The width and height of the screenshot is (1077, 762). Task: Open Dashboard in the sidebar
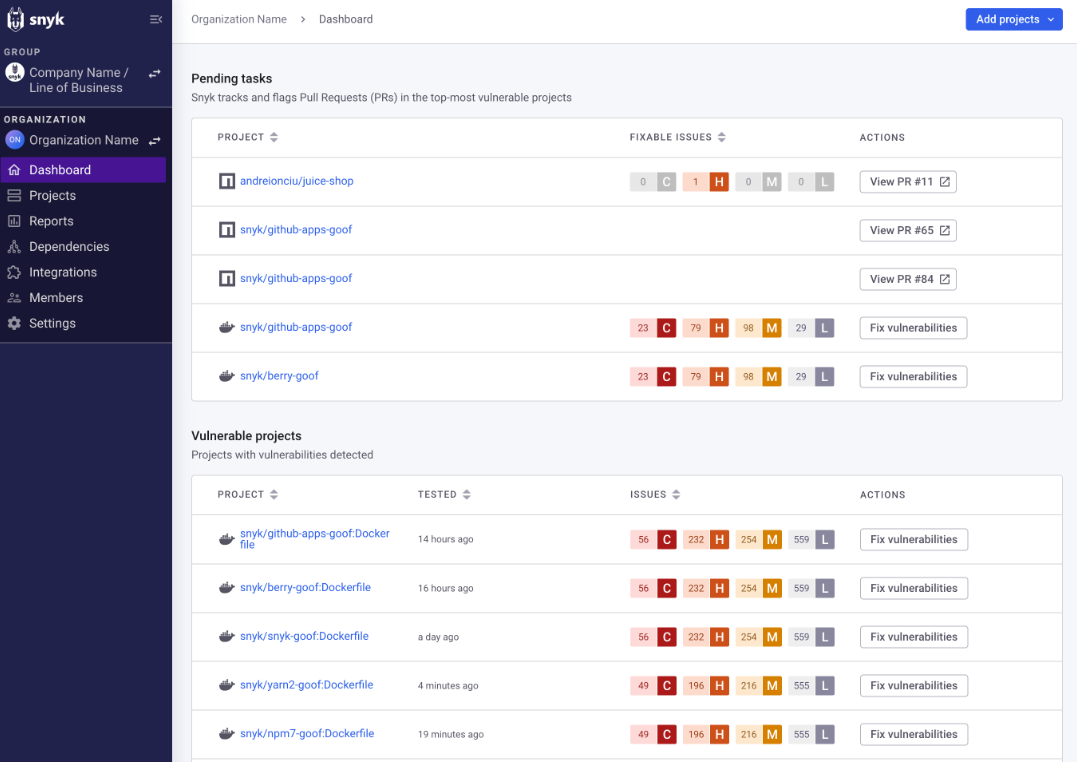(x=83, y=170)
